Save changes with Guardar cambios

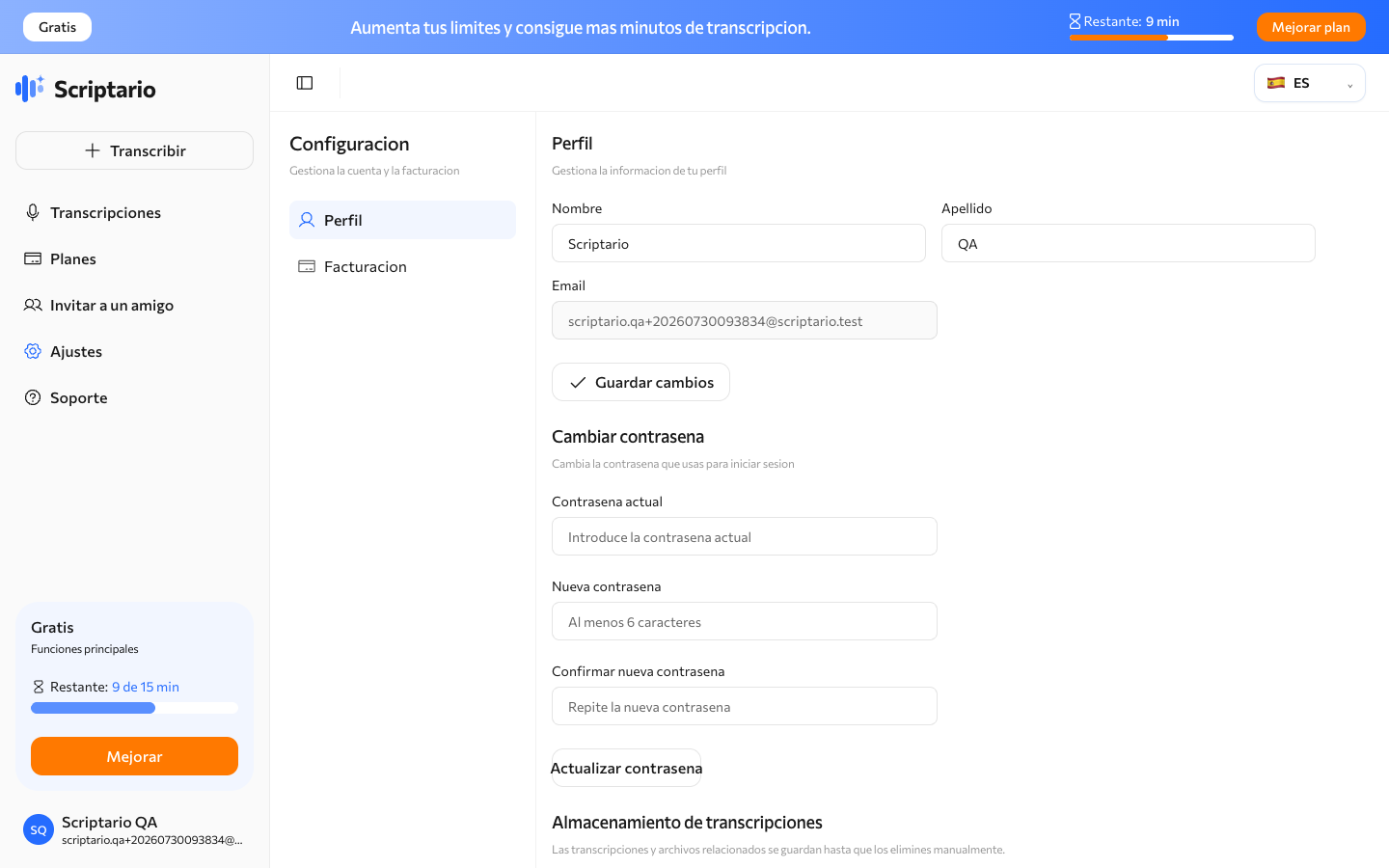pos(640,382)
